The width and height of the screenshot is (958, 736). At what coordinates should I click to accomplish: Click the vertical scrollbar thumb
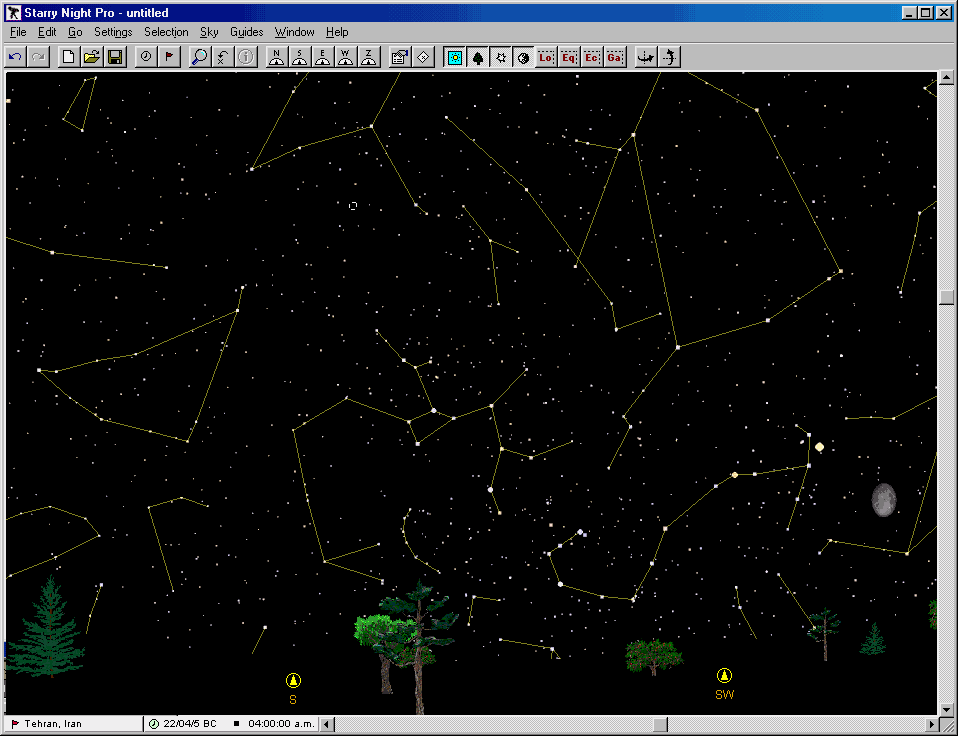(x=946, y=297)
